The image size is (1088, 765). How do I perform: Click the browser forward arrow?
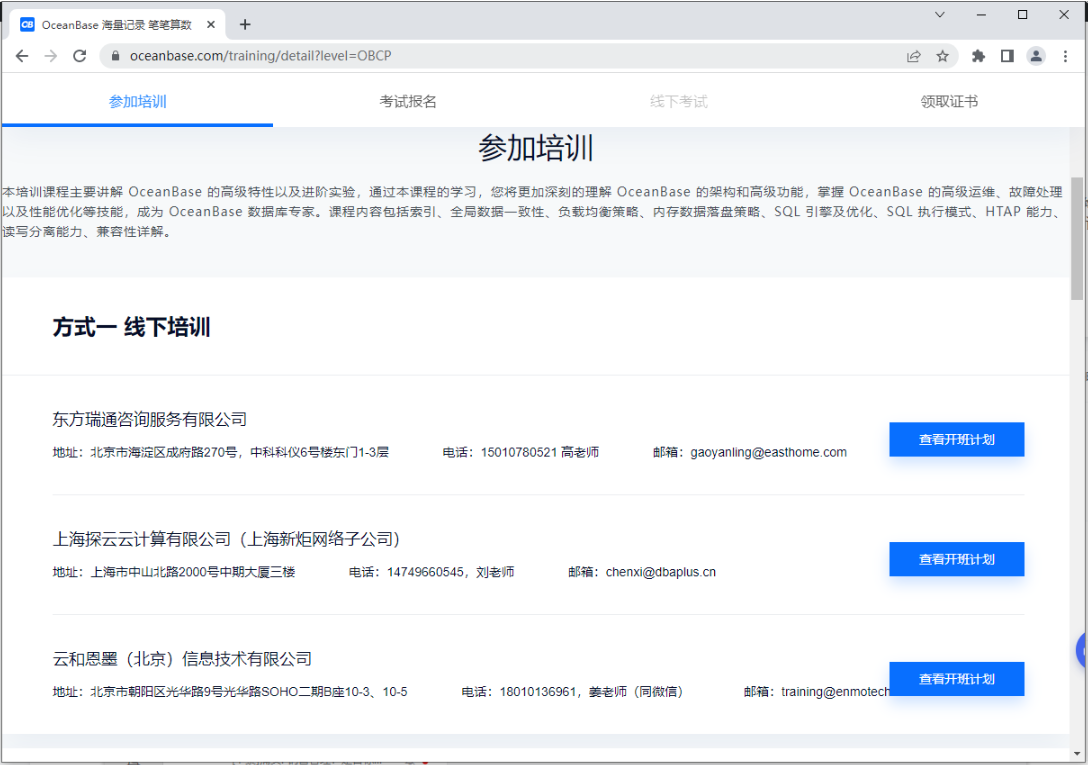coord(51,56)
